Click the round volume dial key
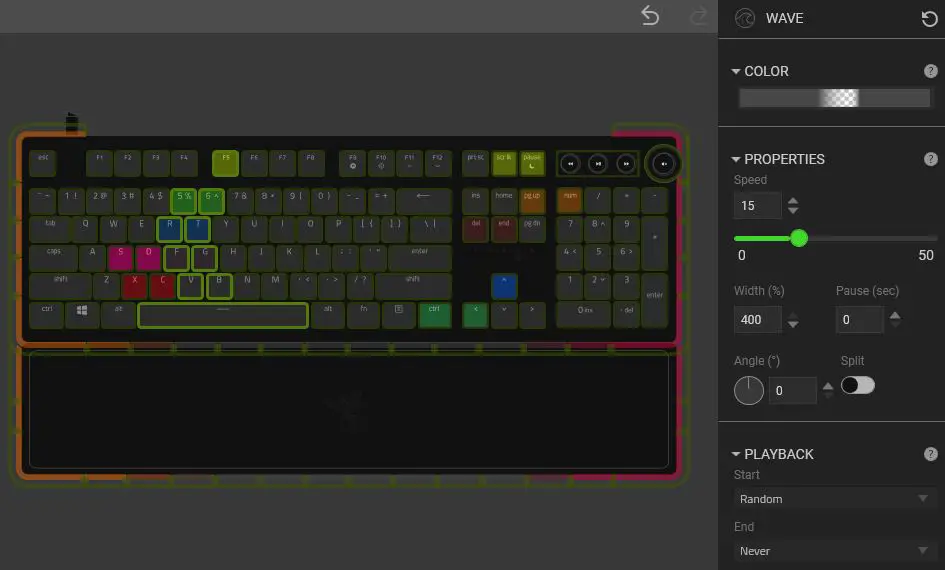 pos(664,163)
